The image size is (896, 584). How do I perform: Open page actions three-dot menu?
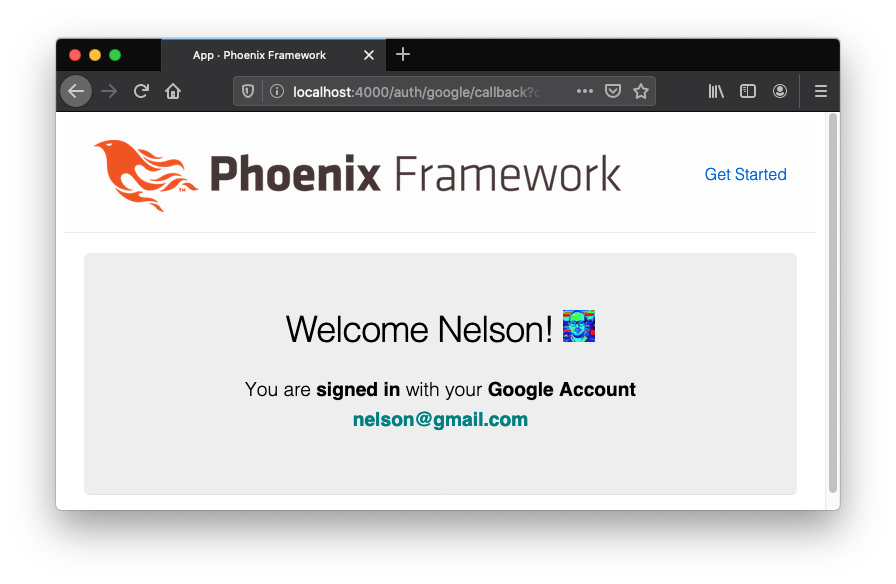pos(585,91)
